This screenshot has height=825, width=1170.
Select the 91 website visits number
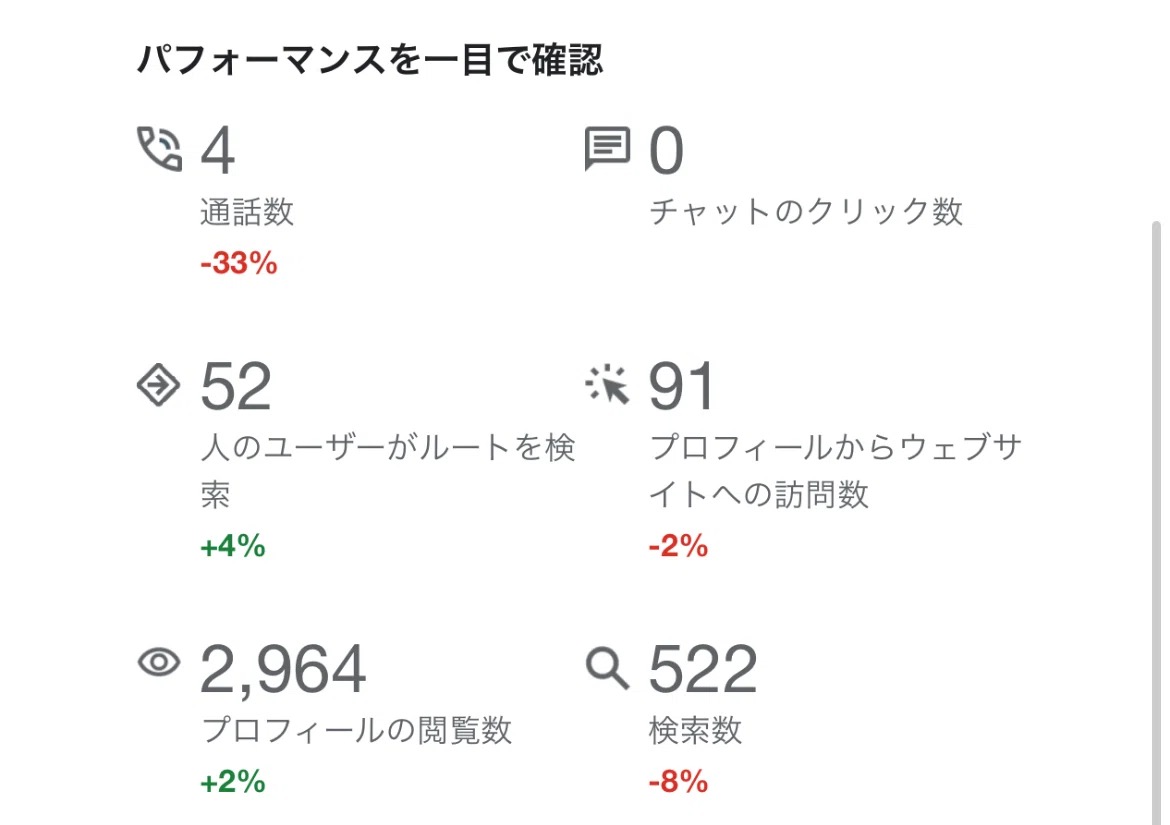(683, 387)
